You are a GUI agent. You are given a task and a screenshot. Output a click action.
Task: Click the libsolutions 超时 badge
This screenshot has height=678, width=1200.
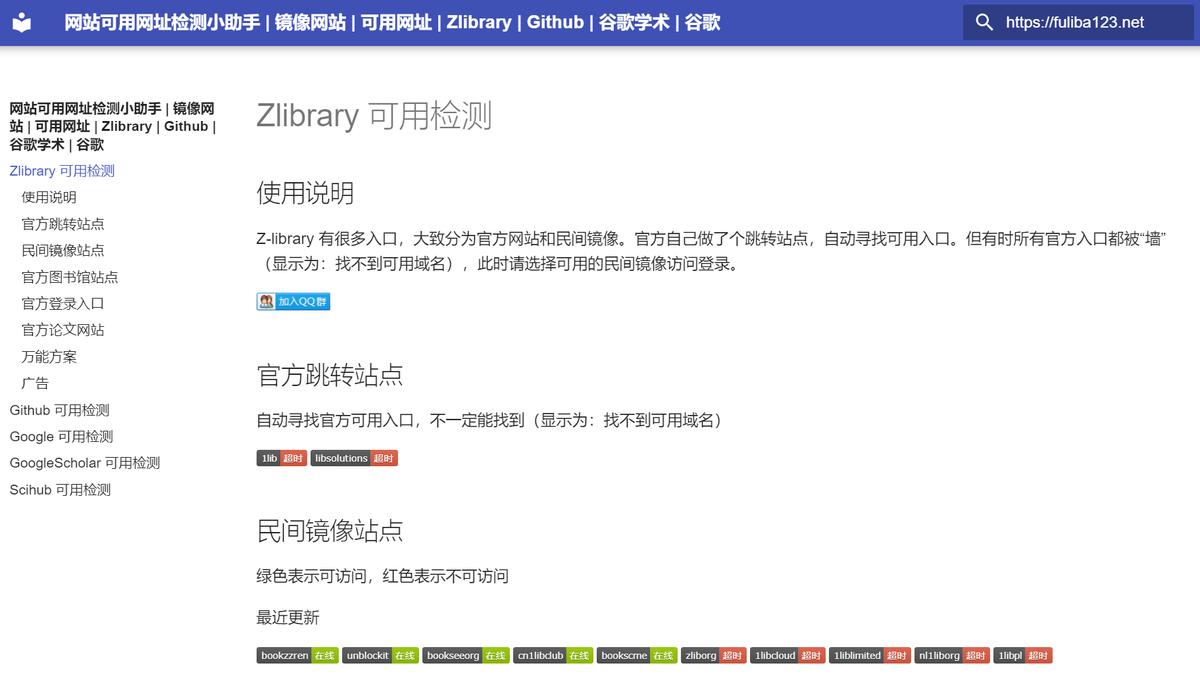click(354, 458)
